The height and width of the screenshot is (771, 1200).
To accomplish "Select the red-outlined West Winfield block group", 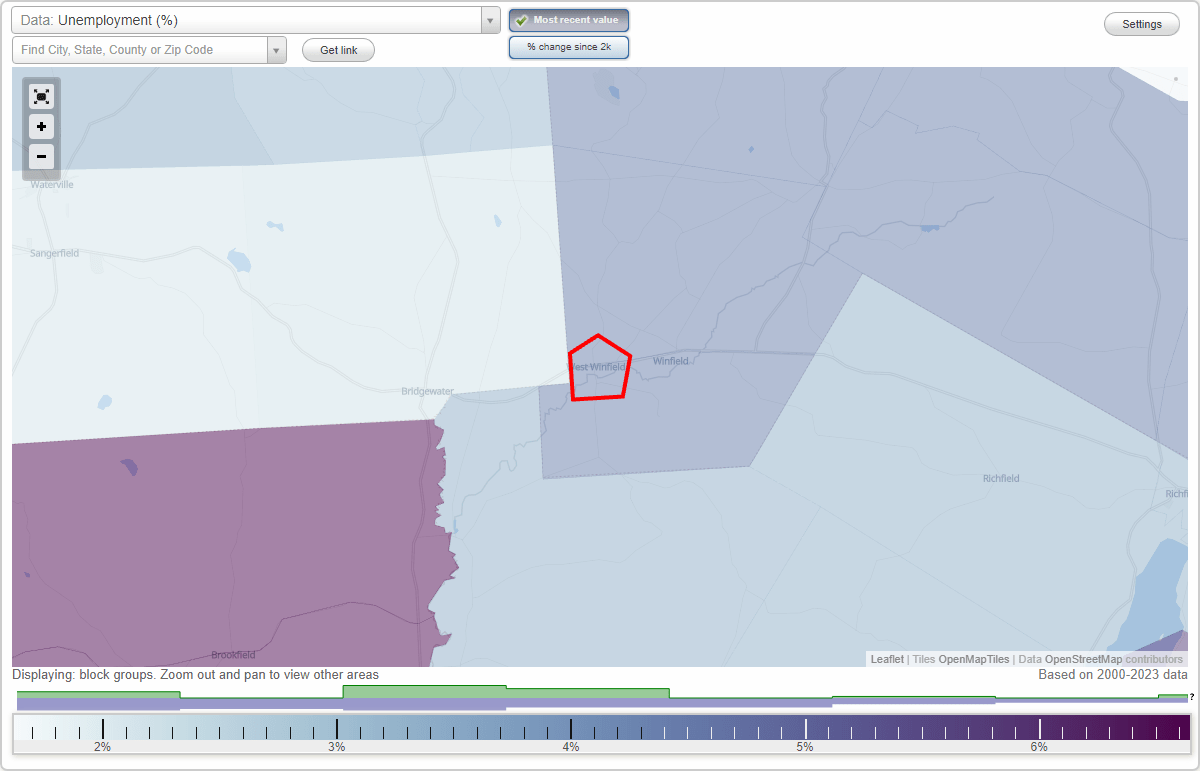I will click(598, 370).
